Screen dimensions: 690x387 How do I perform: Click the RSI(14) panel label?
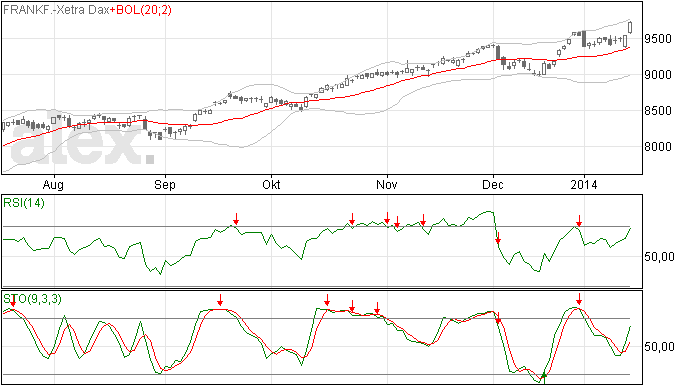click(24, 203)
